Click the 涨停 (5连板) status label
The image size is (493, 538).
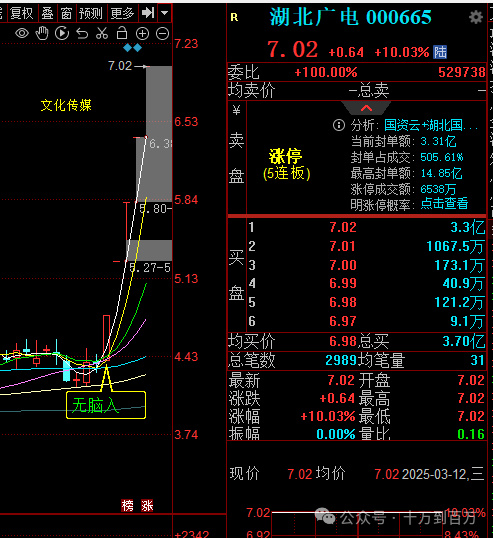pyautogui.click(x=286, y=164)
